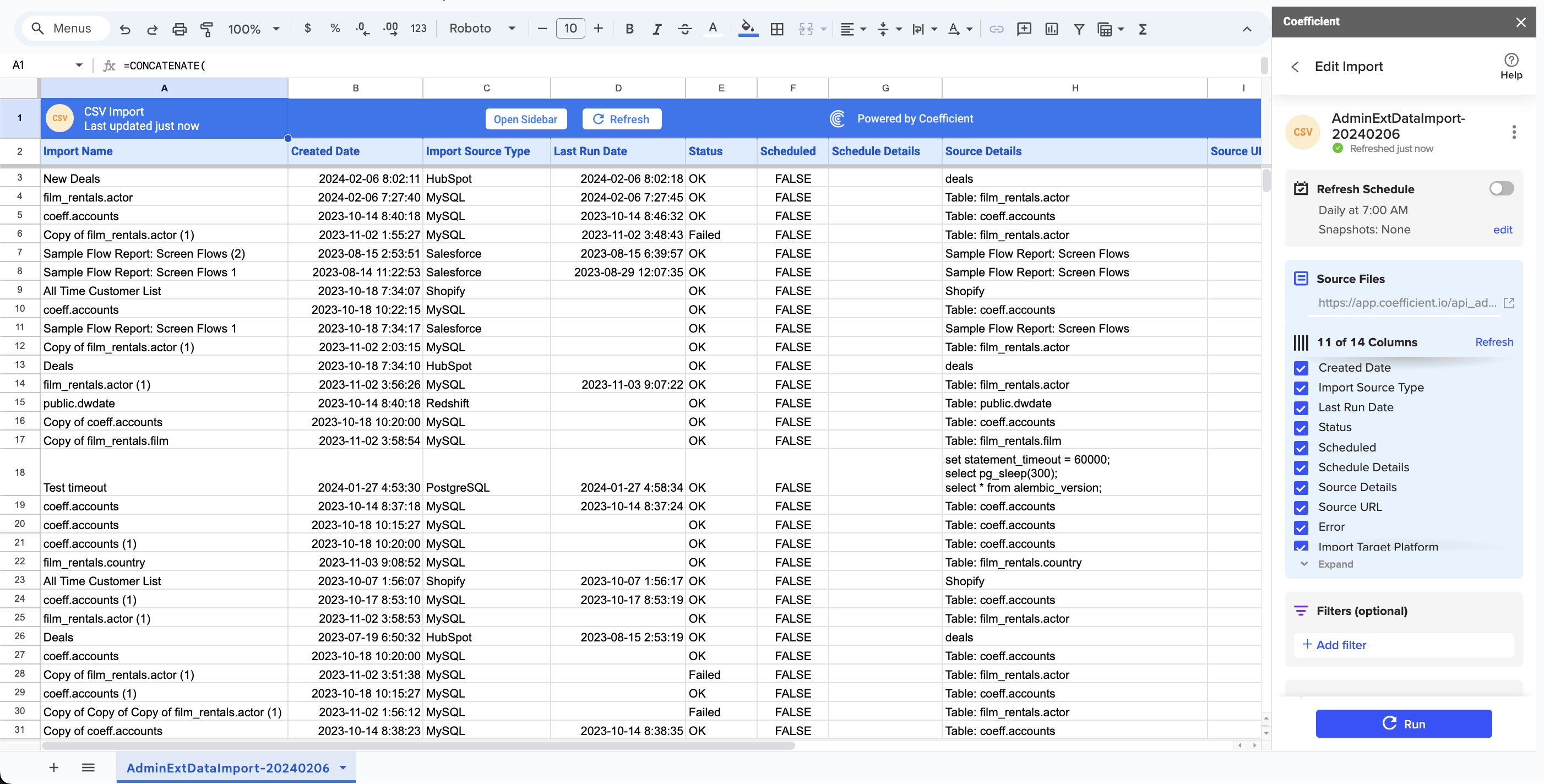Uncheck the Created Date column
This screenshot has height=784, width=1544.
pos(1301,368)
